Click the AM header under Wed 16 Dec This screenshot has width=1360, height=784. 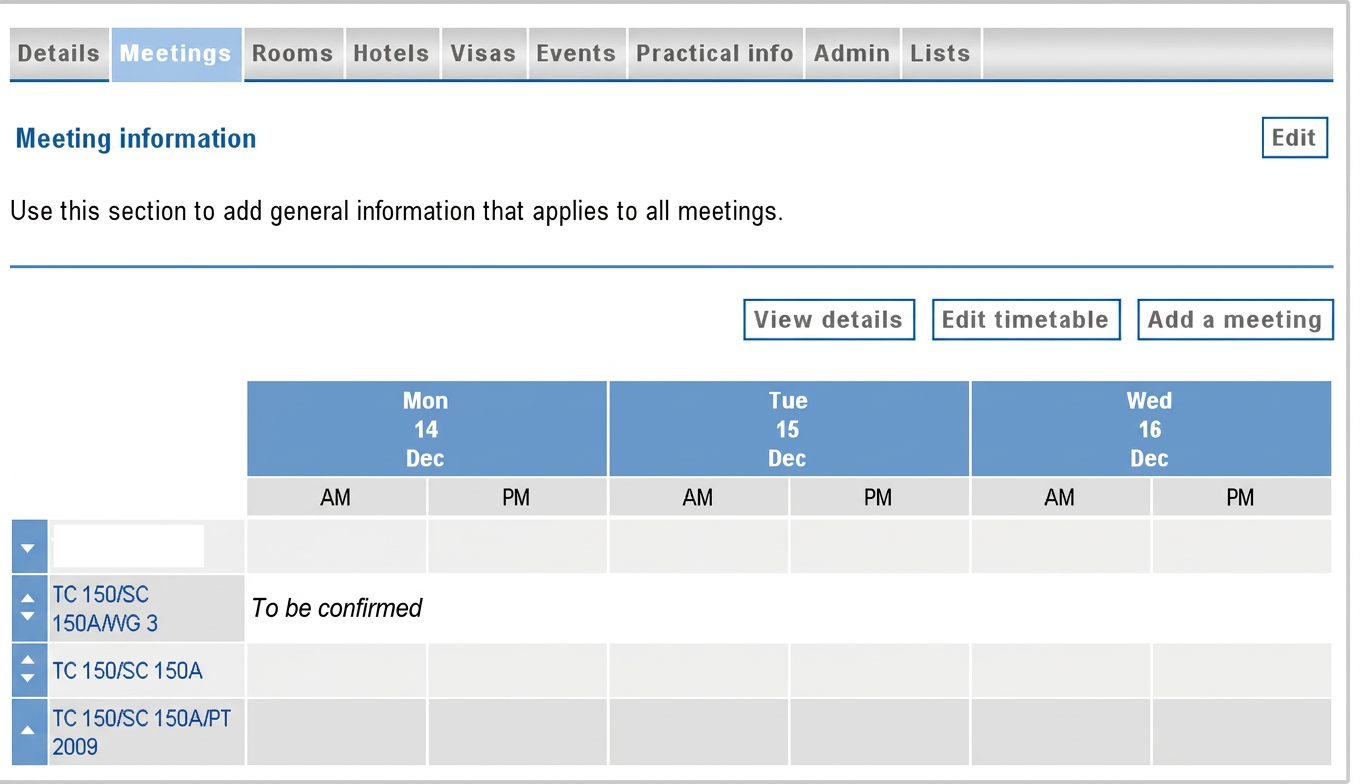tap(1060, 497)
